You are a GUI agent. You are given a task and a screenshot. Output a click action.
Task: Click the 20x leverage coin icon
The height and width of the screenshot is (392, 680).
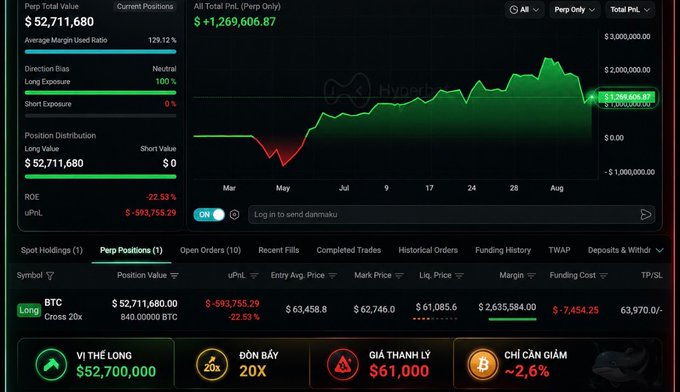[x=212, y=365]
